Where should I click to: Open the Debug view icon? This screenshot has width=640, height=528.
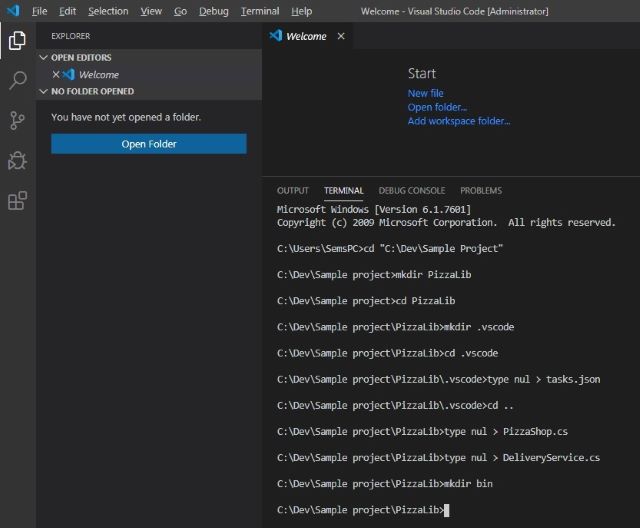(17, 161)
